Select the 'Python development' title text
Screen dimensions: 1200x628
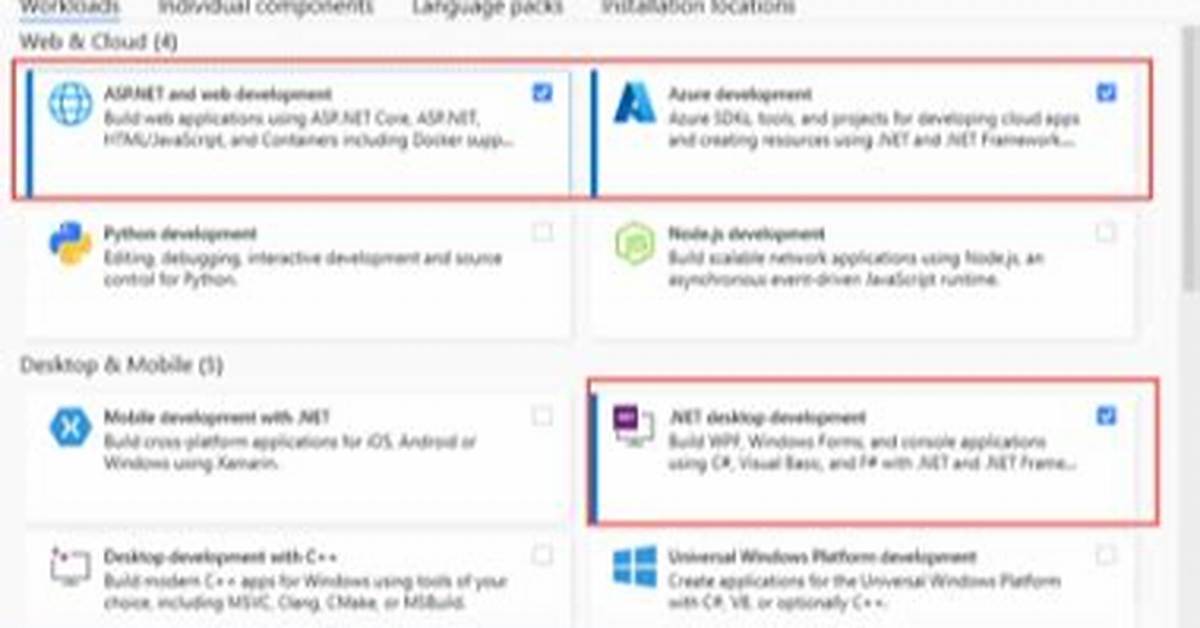pos(180,234)
